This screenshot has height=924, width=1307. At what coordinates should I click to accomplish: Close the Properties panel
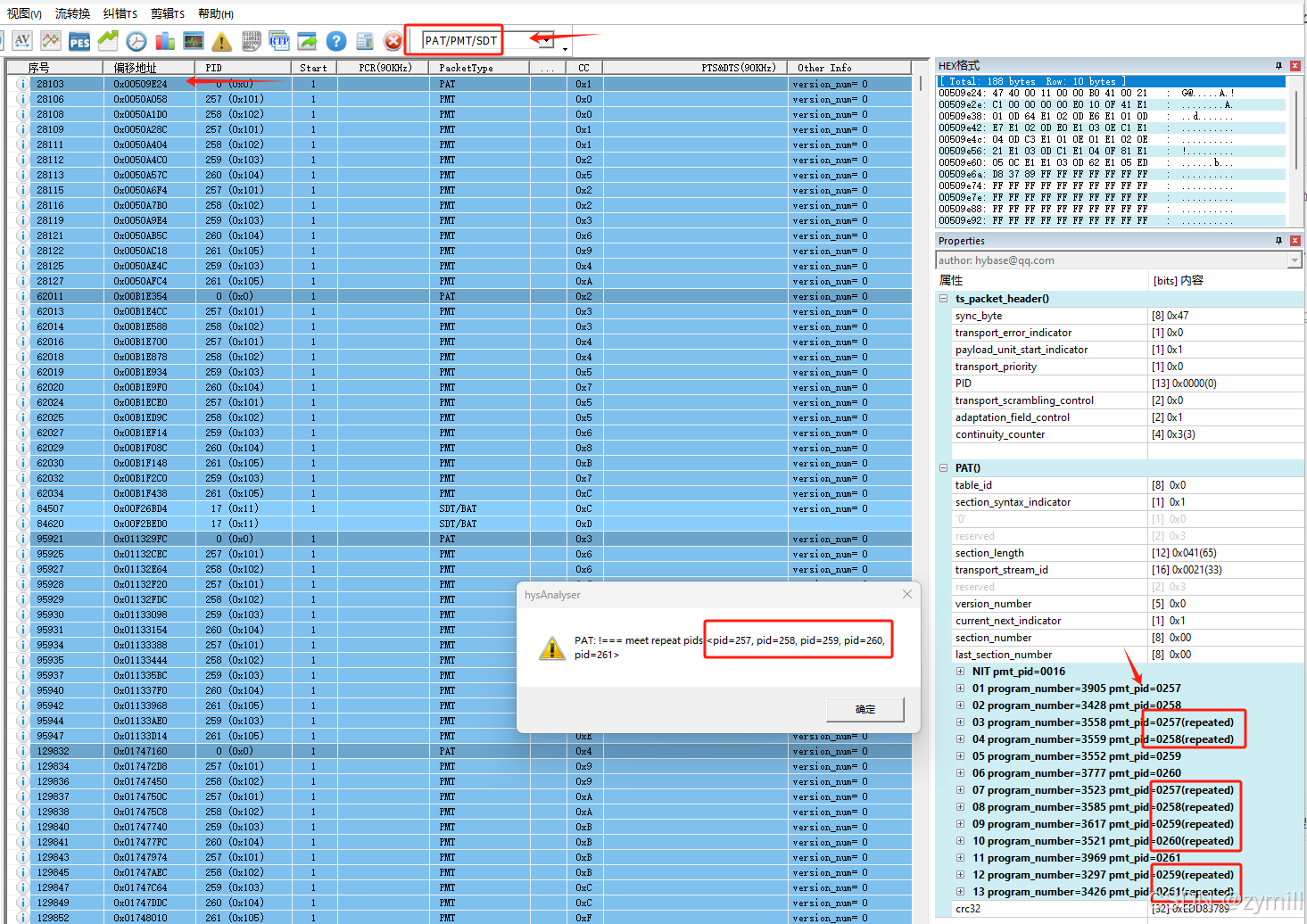click(1295, 241)
